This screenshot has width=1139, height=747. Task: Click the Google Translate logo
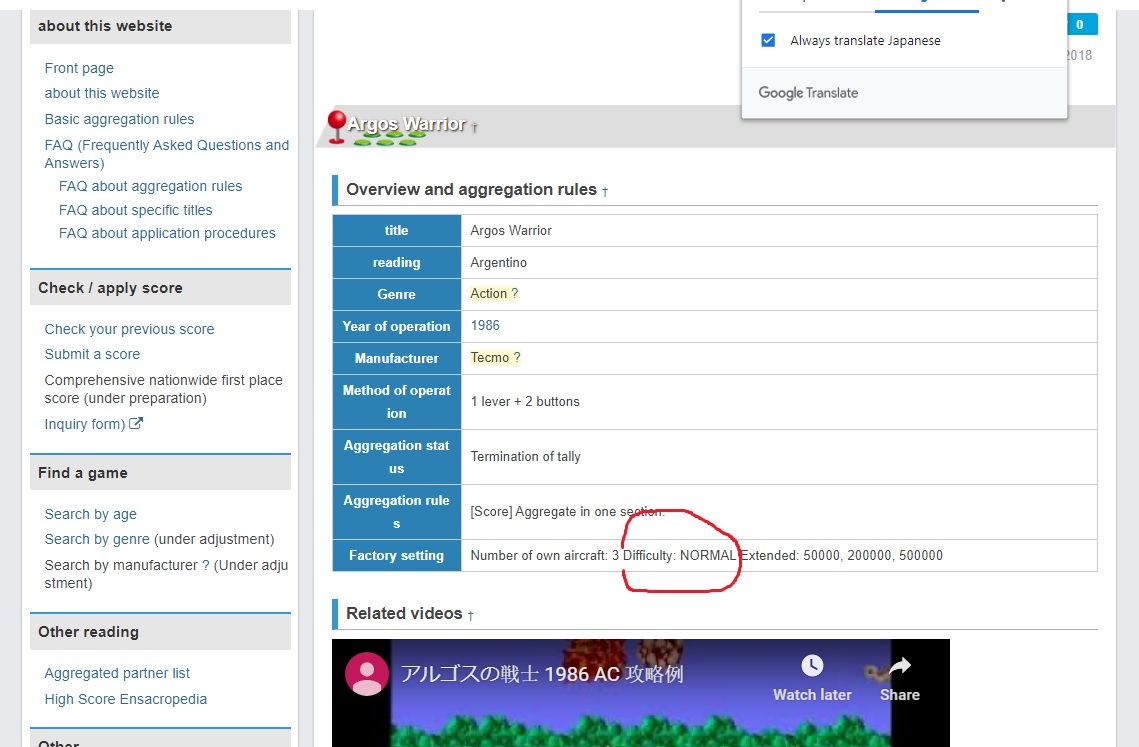(x=808, y=93)
